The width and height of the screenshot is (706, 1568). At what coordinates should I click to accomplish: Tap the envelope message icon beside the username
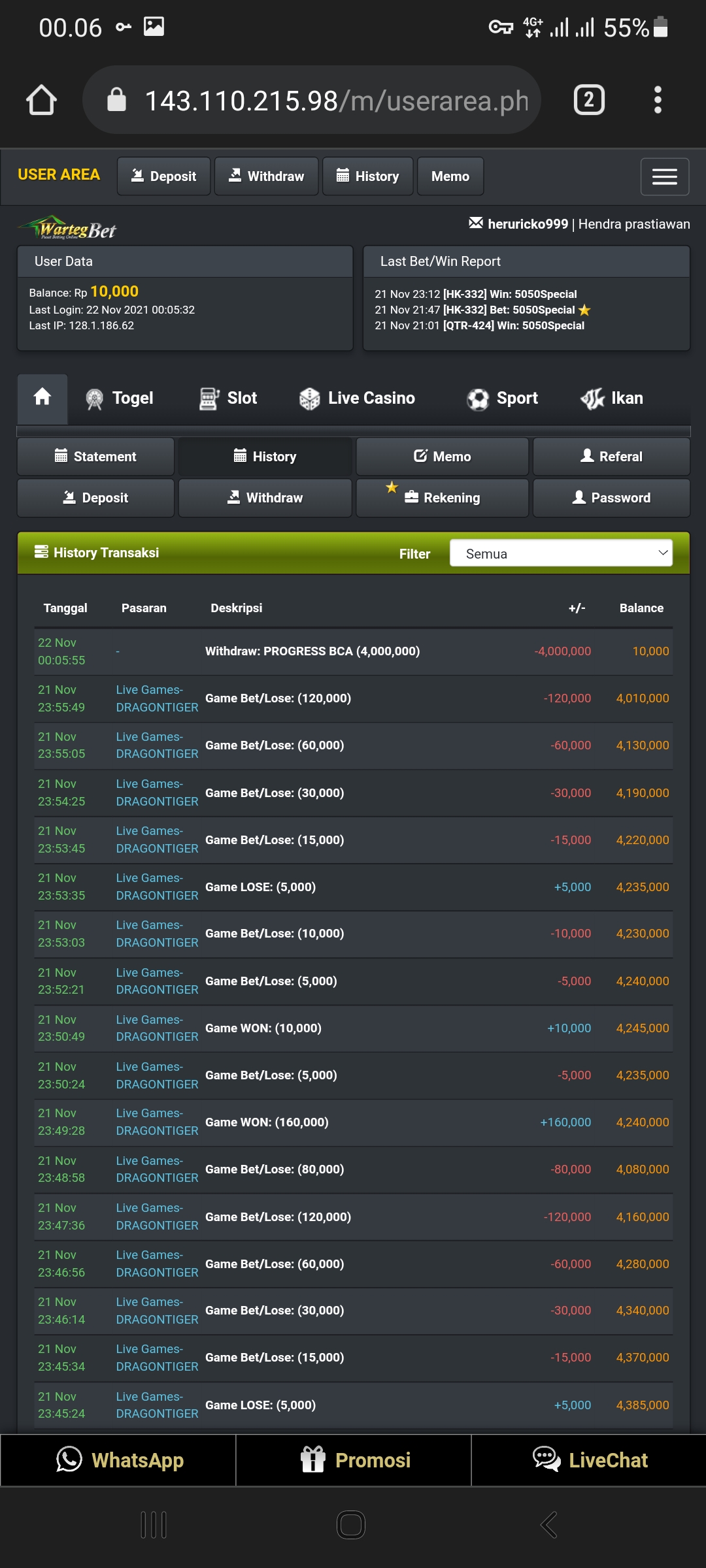tap(476, 223)
